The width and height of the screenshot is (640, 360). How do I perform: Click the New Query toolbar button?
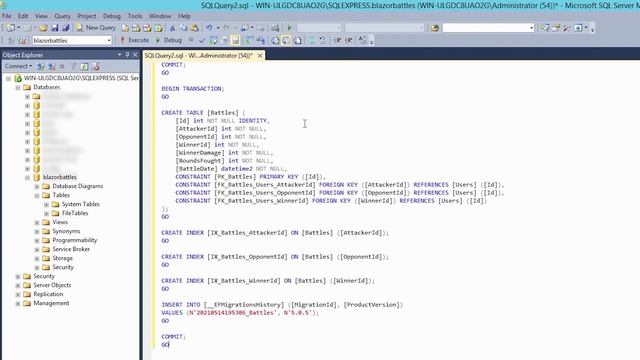tap(96, 28)
